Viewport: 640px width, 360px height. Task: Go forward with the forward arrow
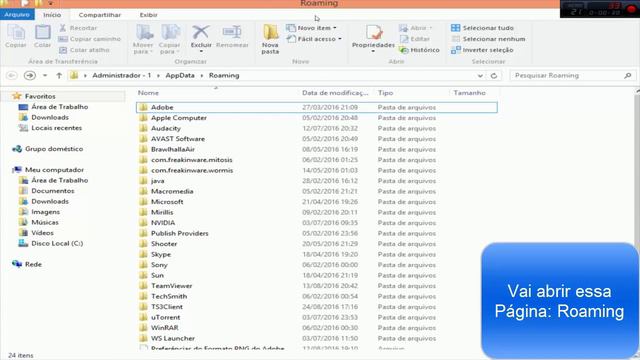click(29, 76)
